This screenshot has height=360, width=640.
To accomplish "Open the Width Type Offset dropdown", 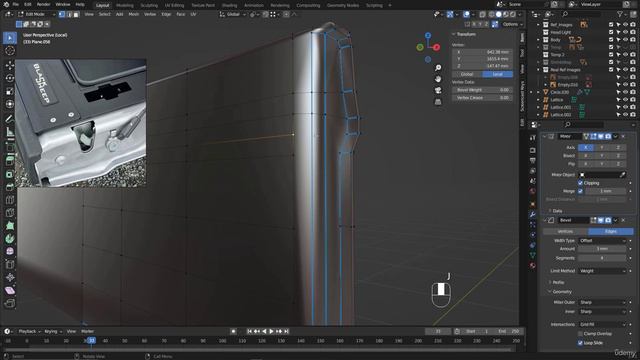I will pyautogui.click(x=602, y=241).
